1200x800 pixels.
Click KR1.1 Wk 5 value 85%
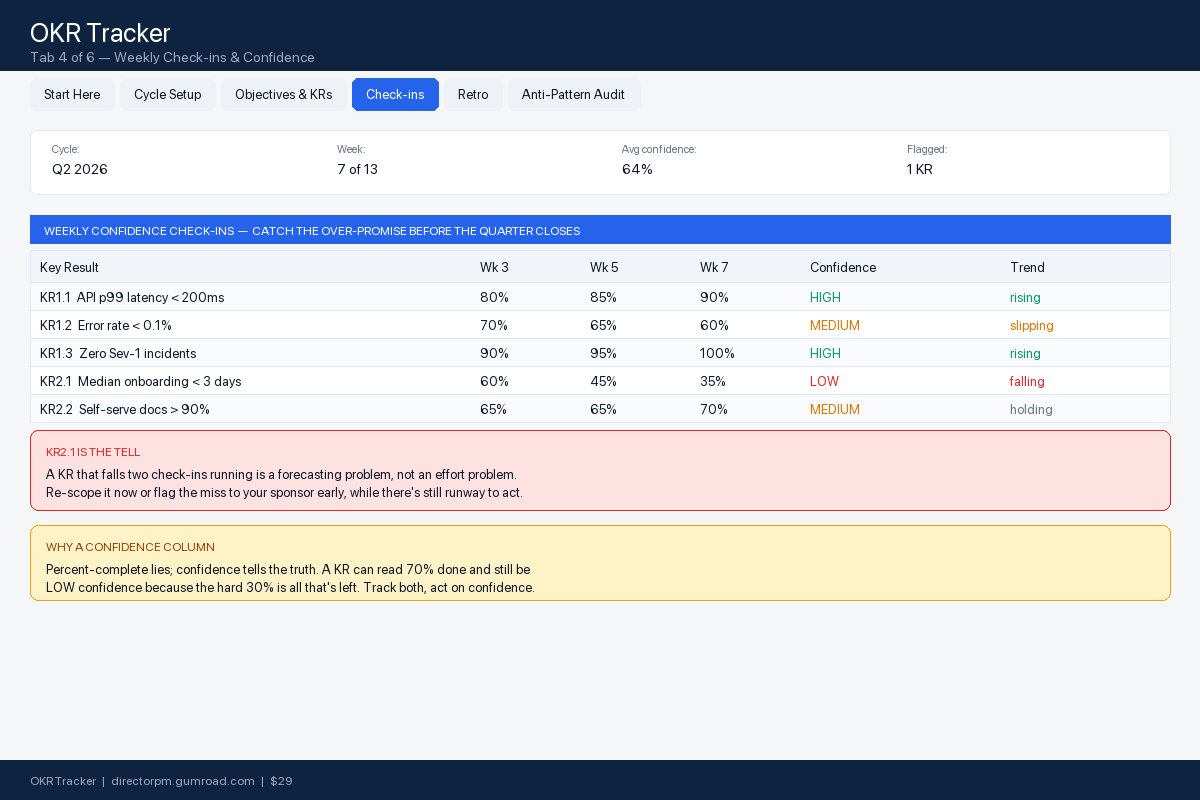[x=604, y=297]
